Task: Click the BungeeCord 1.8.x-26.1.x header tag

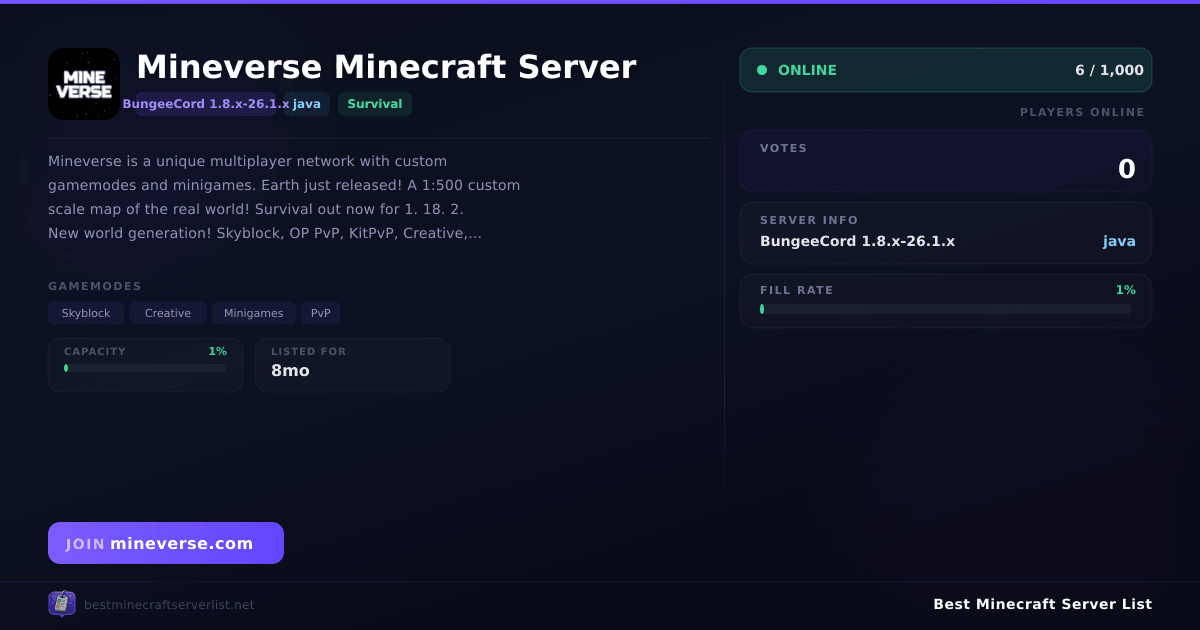Action: click(206, 104)
